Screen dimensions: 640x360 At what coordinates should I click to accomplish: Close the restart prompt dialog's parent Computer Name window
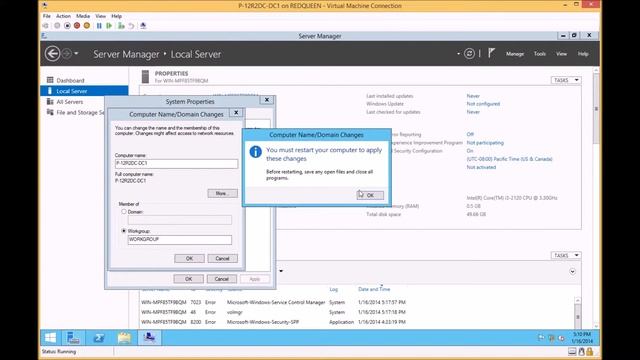coord(236,113)
